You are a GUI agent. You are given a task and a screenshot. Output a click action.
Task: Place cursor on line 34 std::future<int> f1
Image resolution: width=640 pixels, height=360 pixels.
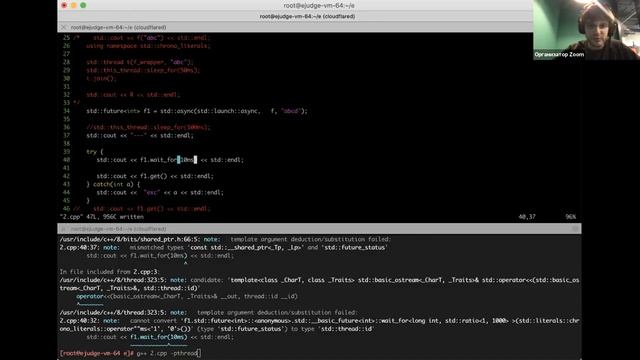coord(197,111)
